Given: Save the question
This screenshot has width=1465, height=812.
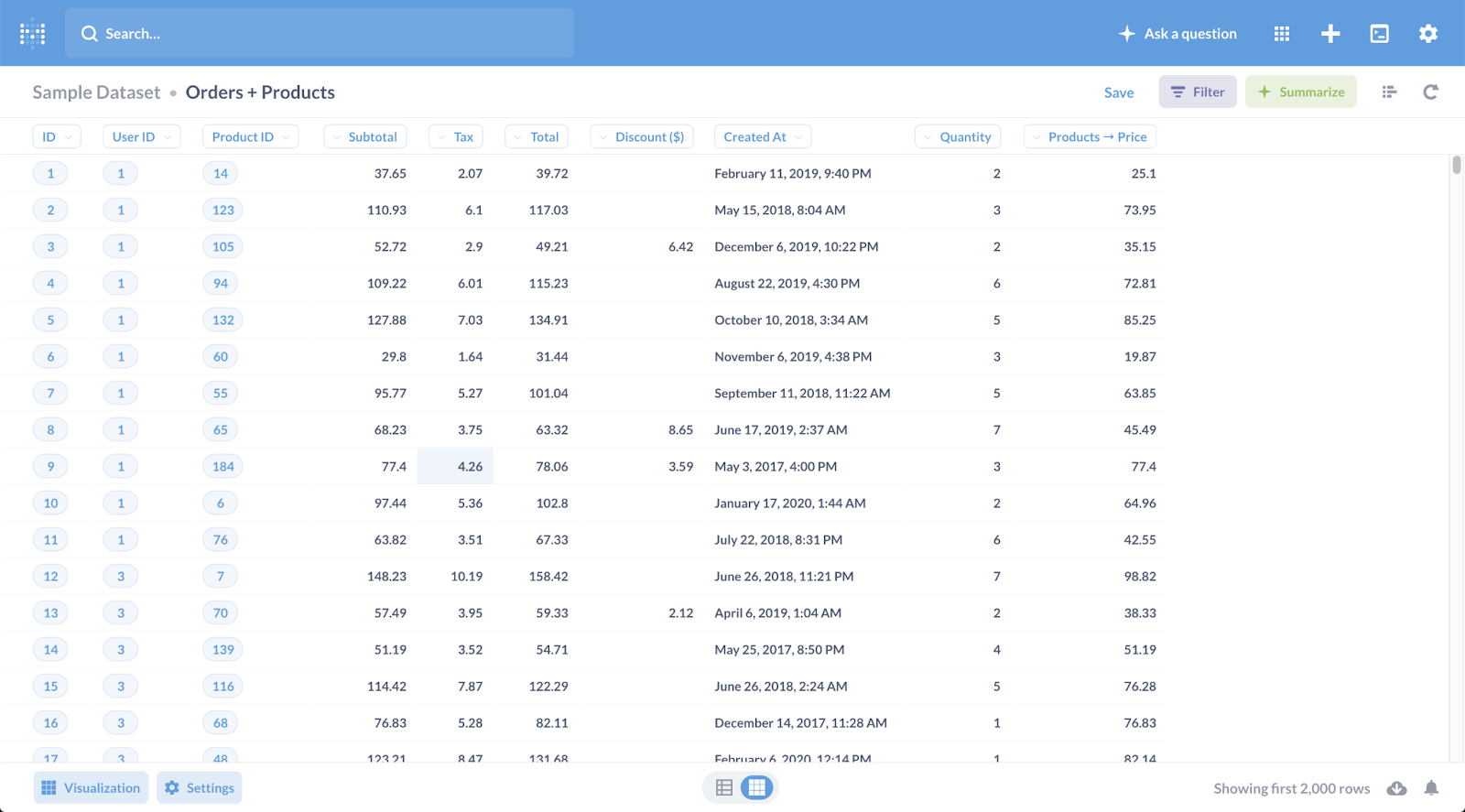Looking at the screenshot, I should [1119, 92].
